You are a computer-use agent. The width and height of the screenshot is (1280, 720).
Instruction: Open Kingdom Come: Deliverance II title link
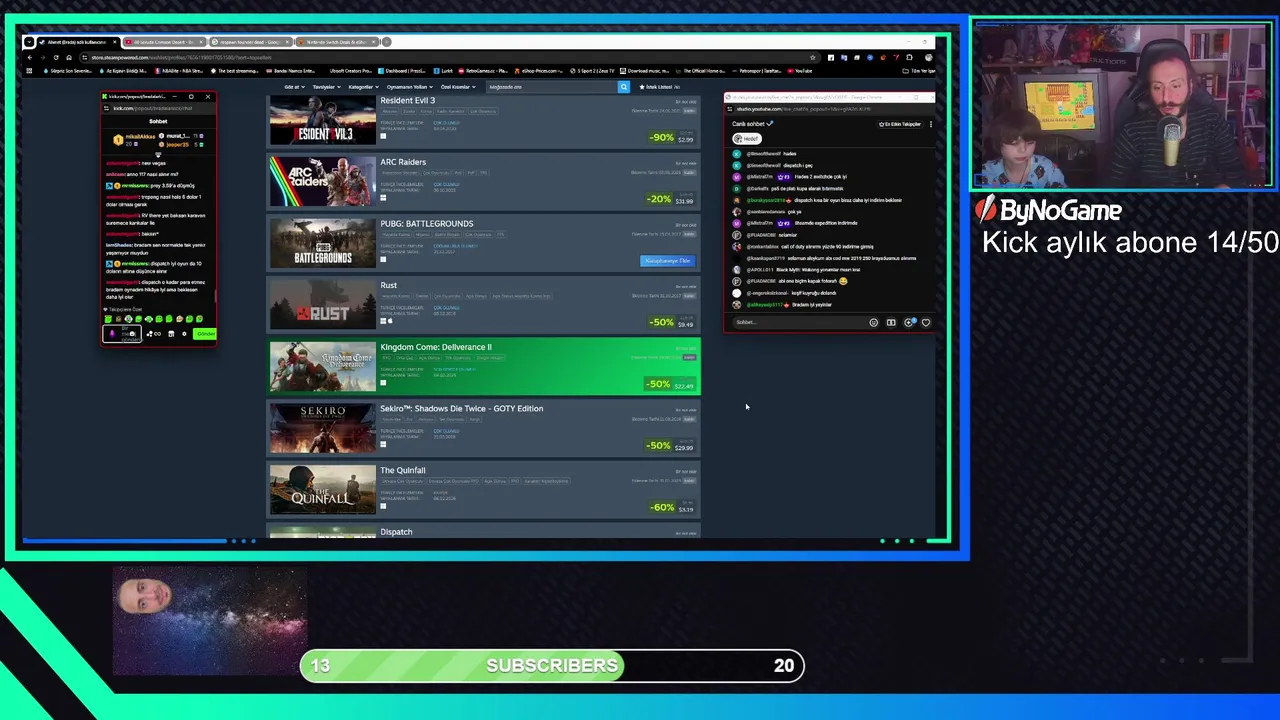436,347
